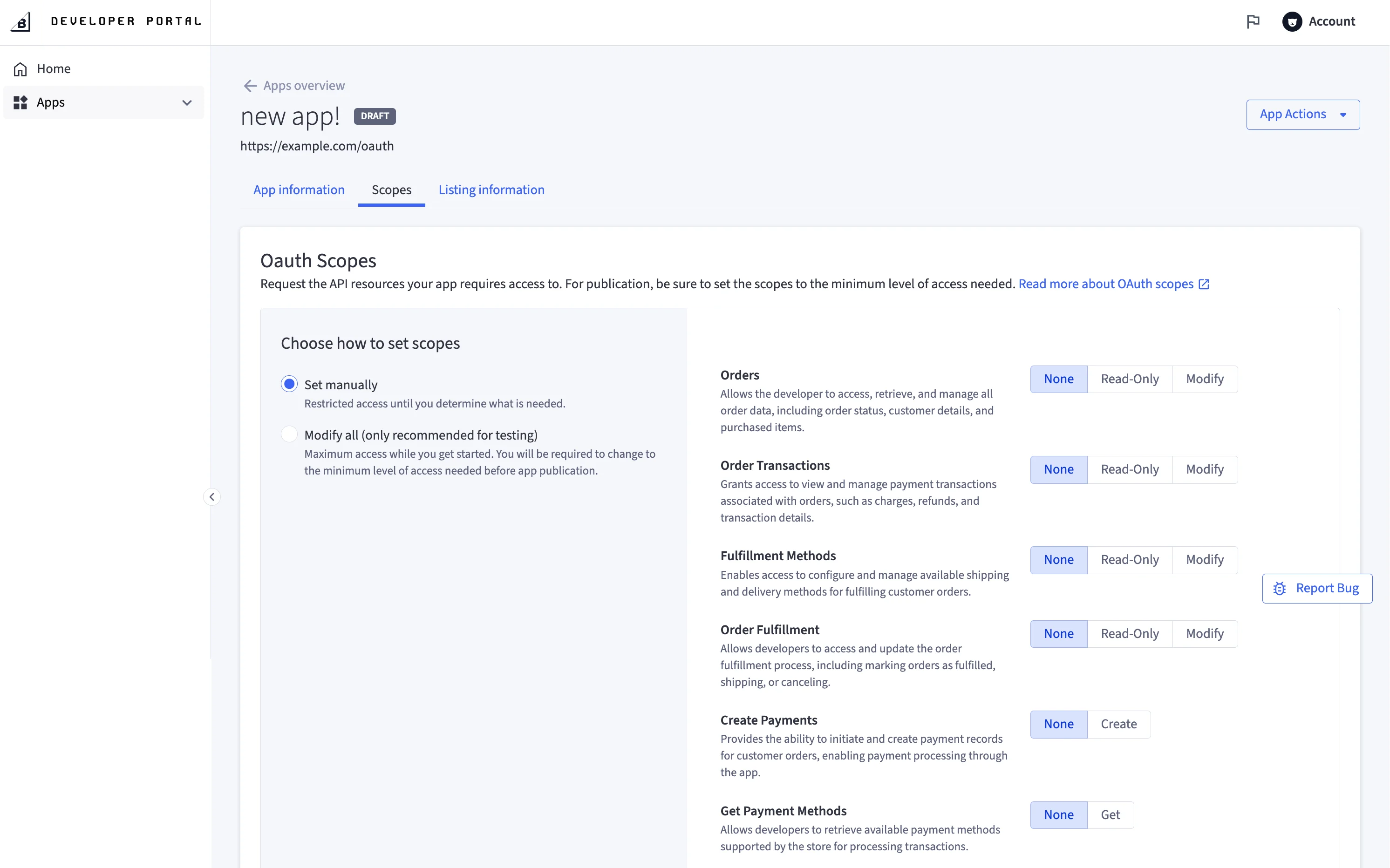
Task: Set Orders access to Read-Only
Action: point(1129,378)
